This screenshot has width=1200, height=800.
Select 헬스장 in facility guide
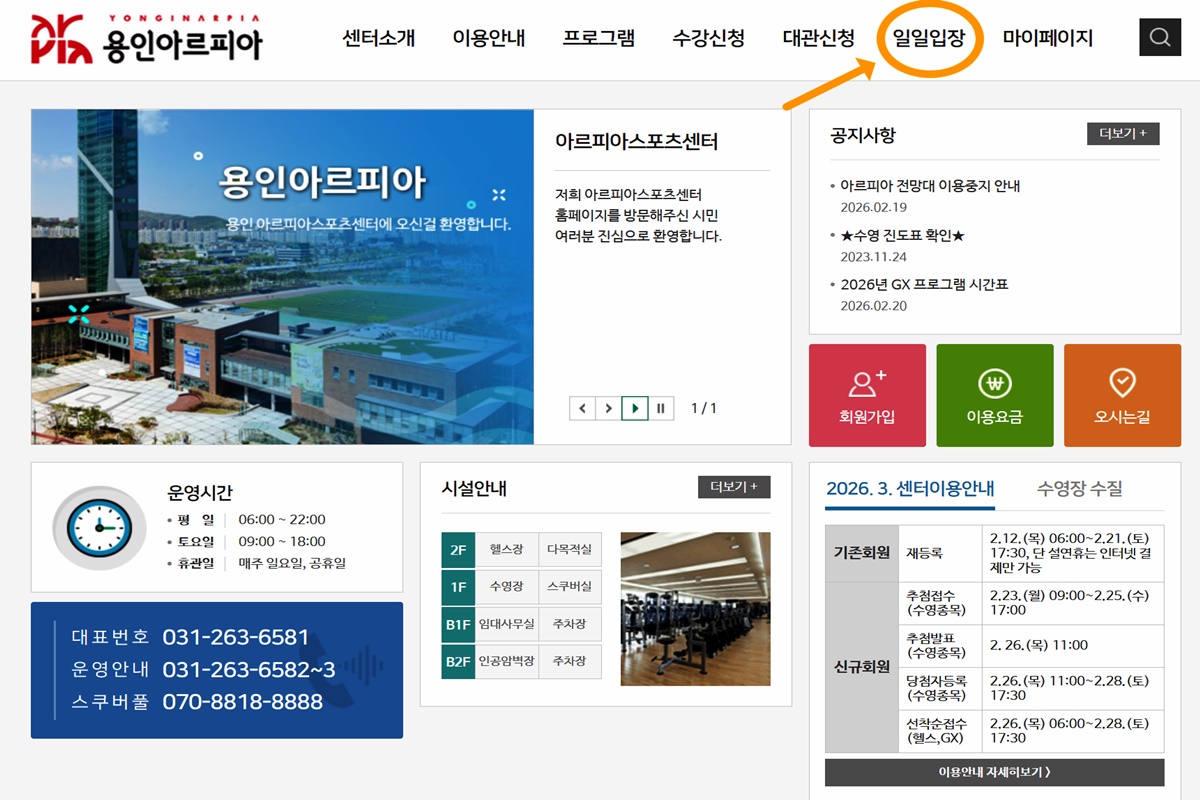point(506,549)
